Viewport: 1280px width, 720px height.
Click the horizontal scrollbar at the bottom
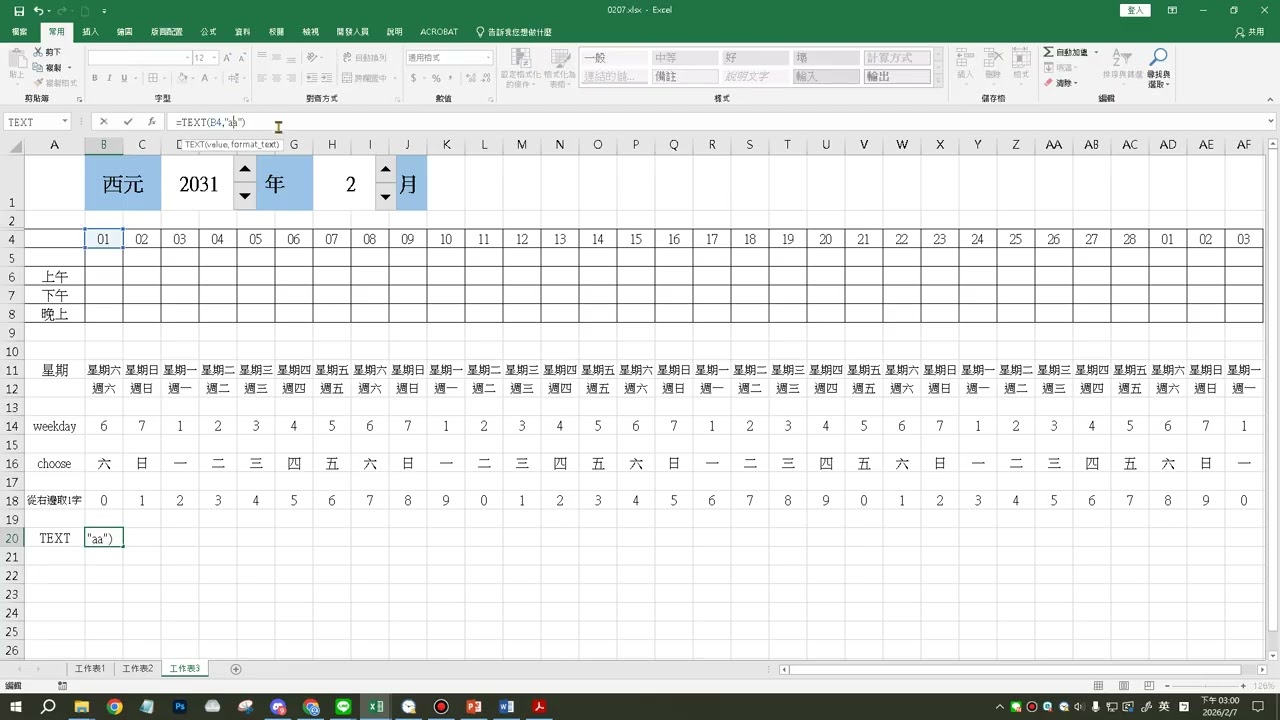(x=1017, y=669)
